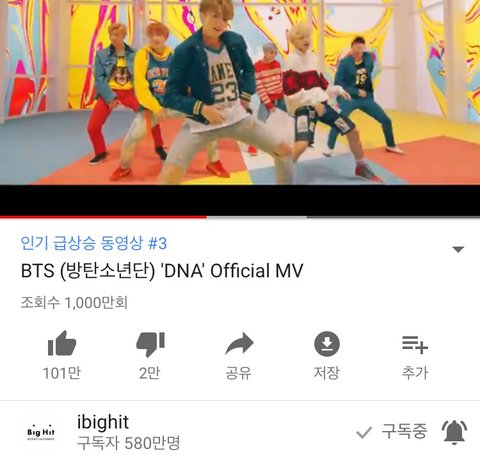Toggle the 구독중 subscribed checkmark
Screen dimensions: 480x465
[364, 432]
